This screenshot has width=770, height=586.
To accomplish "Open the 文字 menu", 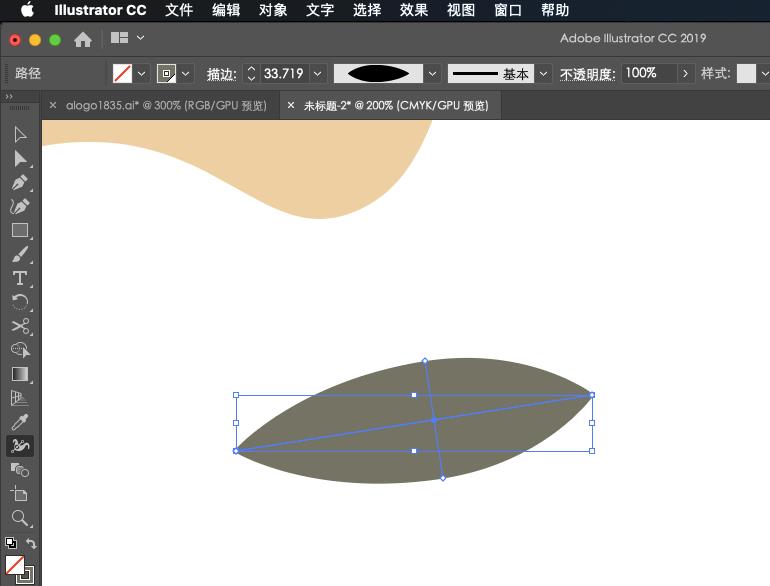I will click(320, 10).
